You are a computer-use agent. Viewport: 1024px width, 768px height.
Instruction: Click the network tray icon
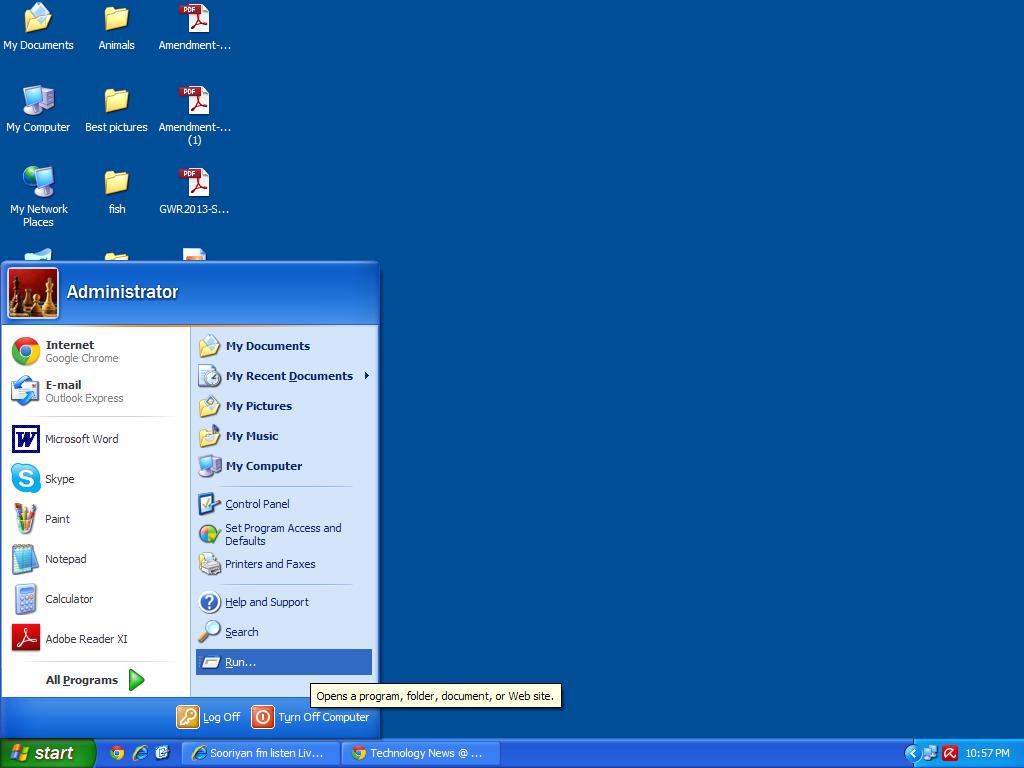pyautogui.click(x=931, y=754)
